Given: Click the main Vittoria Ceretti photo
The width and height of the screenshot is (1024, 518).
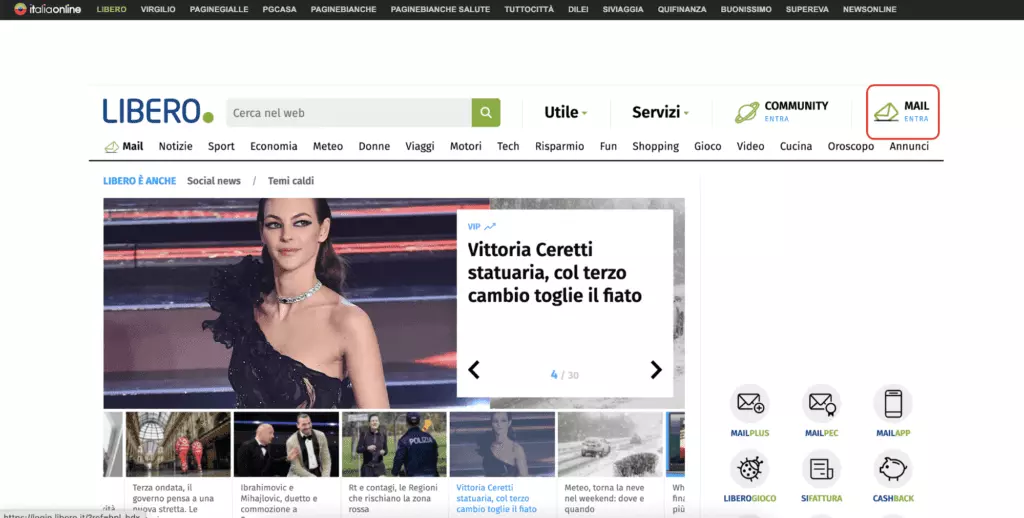Looking at the screenshot, I should coord(280,303).
